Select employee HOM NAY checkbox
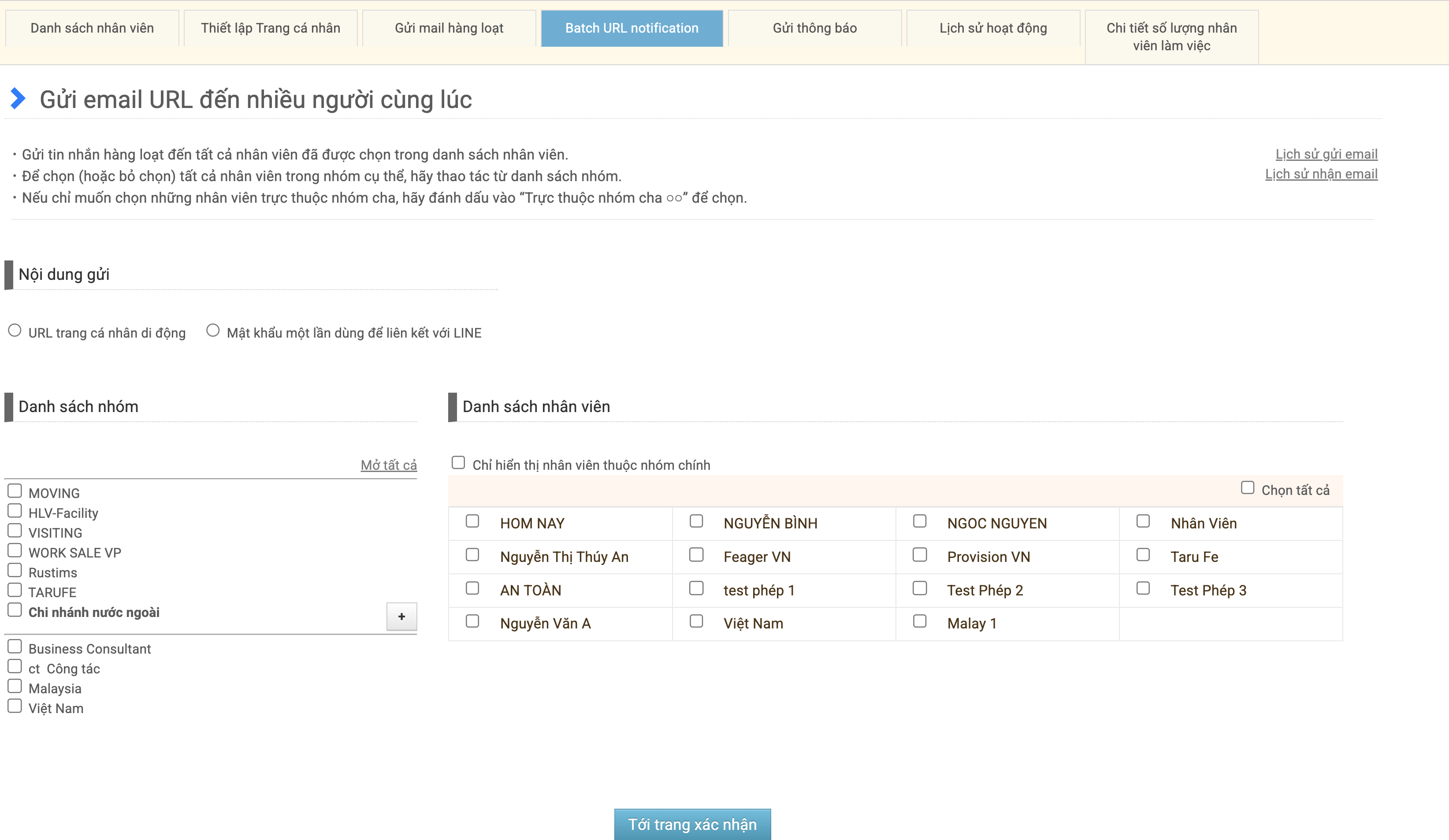Viewport: 1449px width, 840px height. tap(472, 521)
